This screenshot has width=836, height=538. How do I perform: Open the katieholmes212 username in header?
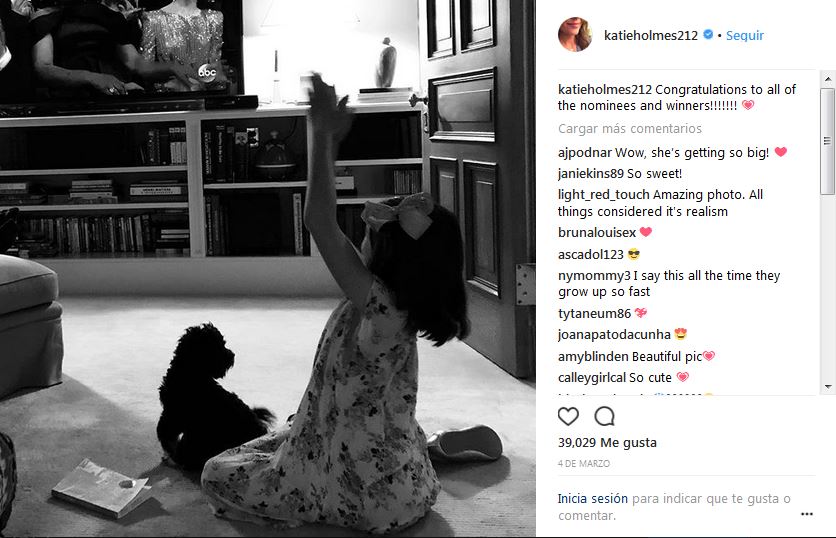pyautogui.click(x=650, y=36)
